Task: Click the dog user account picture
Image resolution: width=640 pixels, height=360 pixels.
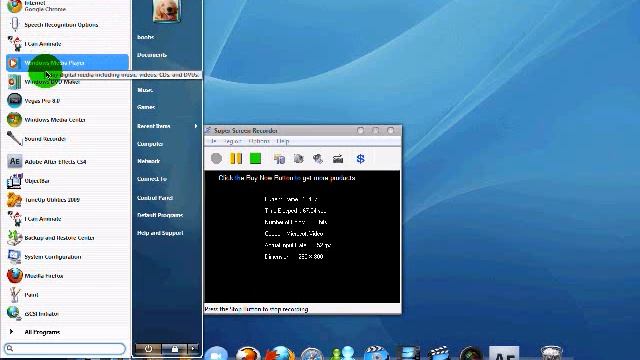Action: point(166,10)
